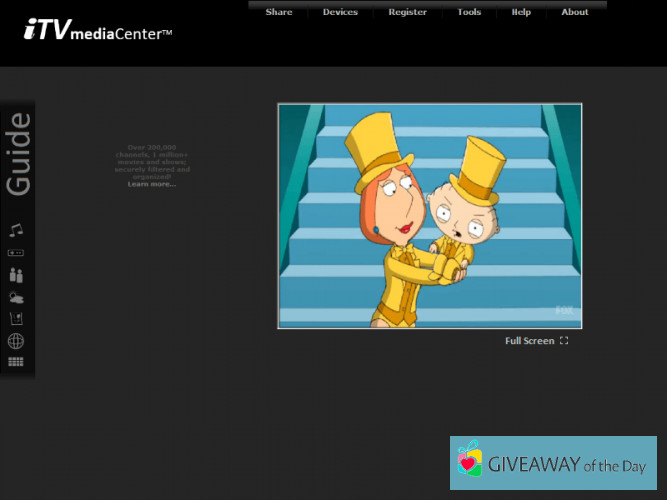
Task: Open the Share menu
Action: [279, 12]
